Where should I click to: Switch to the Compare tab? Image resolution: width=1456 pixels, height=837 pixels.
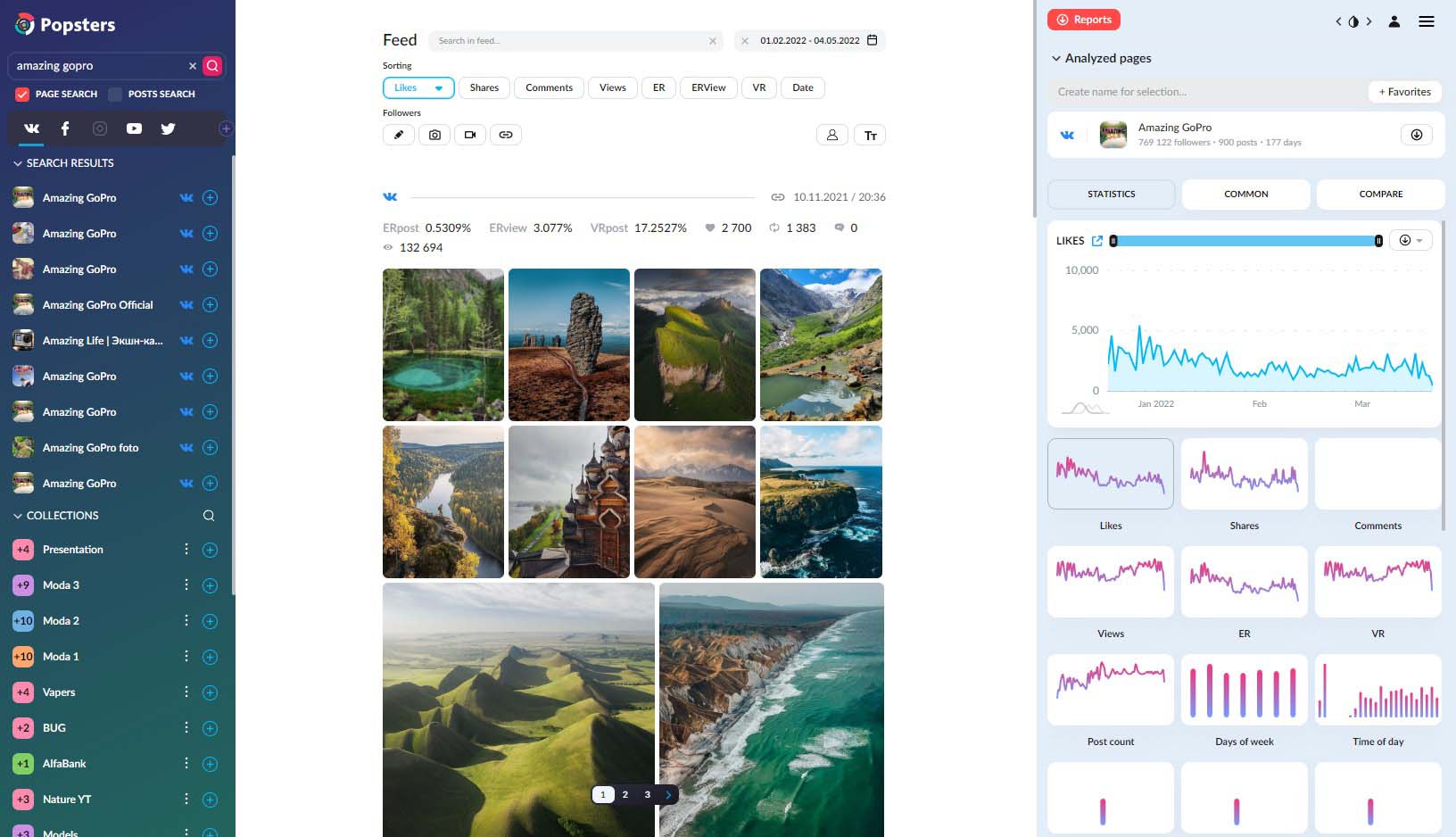tap(1380, 194)
